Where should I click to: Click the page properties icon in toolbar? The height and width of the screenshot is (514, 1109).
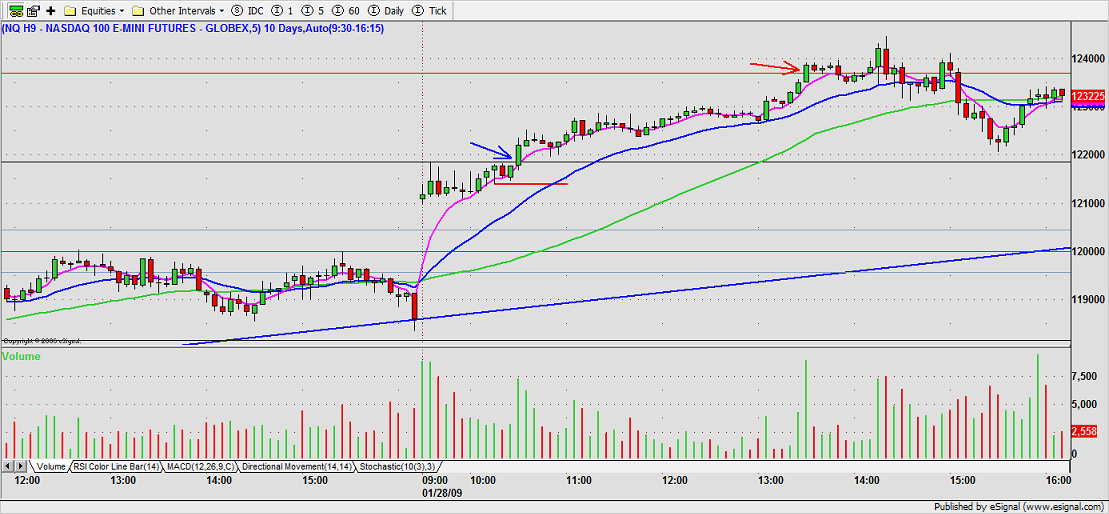tap(33, 11)
